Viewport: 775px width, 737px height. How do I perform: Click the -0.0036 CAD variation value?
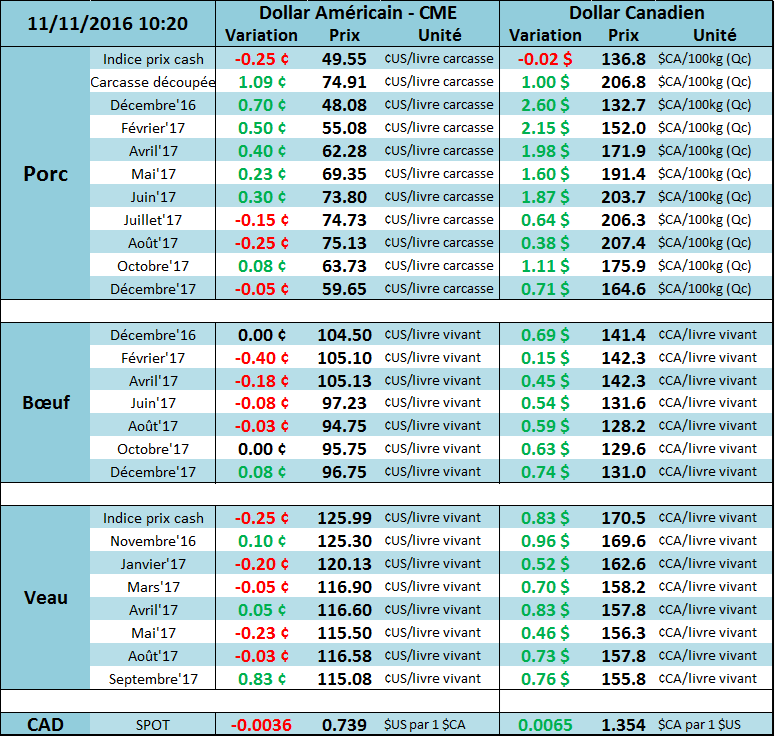[x=262, y=724]
